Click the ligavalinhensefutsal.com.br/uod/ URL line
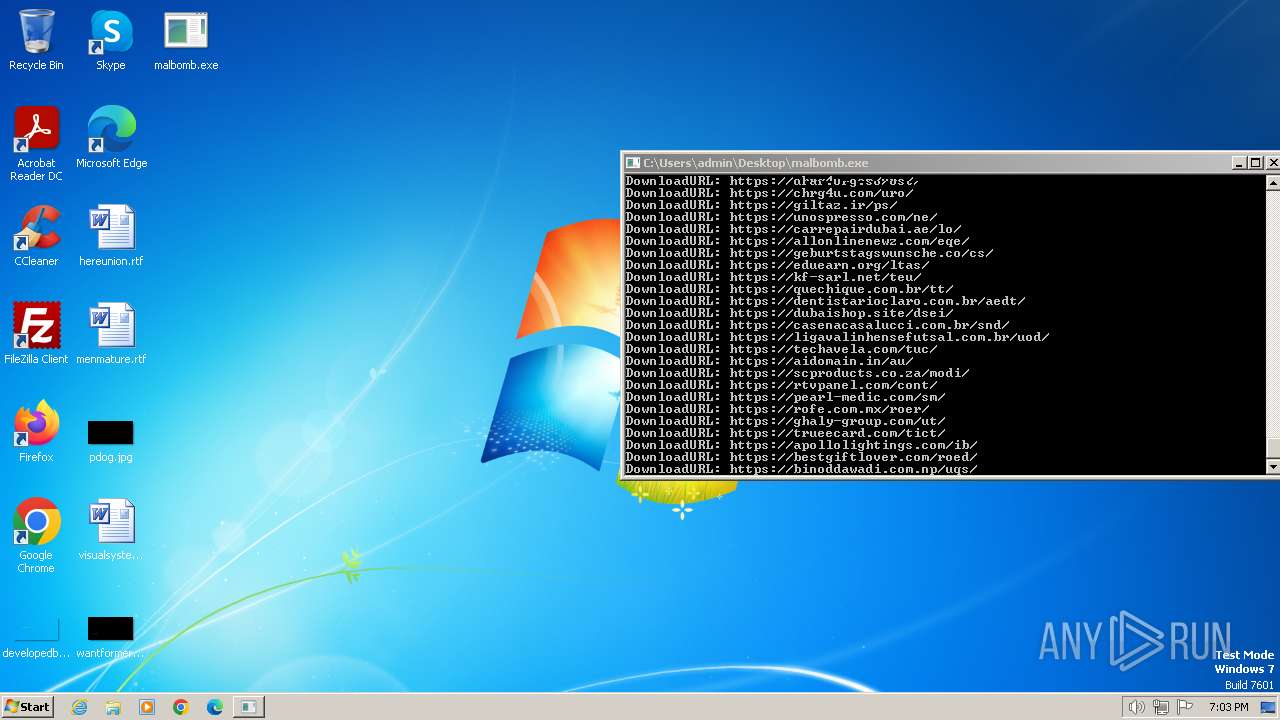 coord(837,337)
